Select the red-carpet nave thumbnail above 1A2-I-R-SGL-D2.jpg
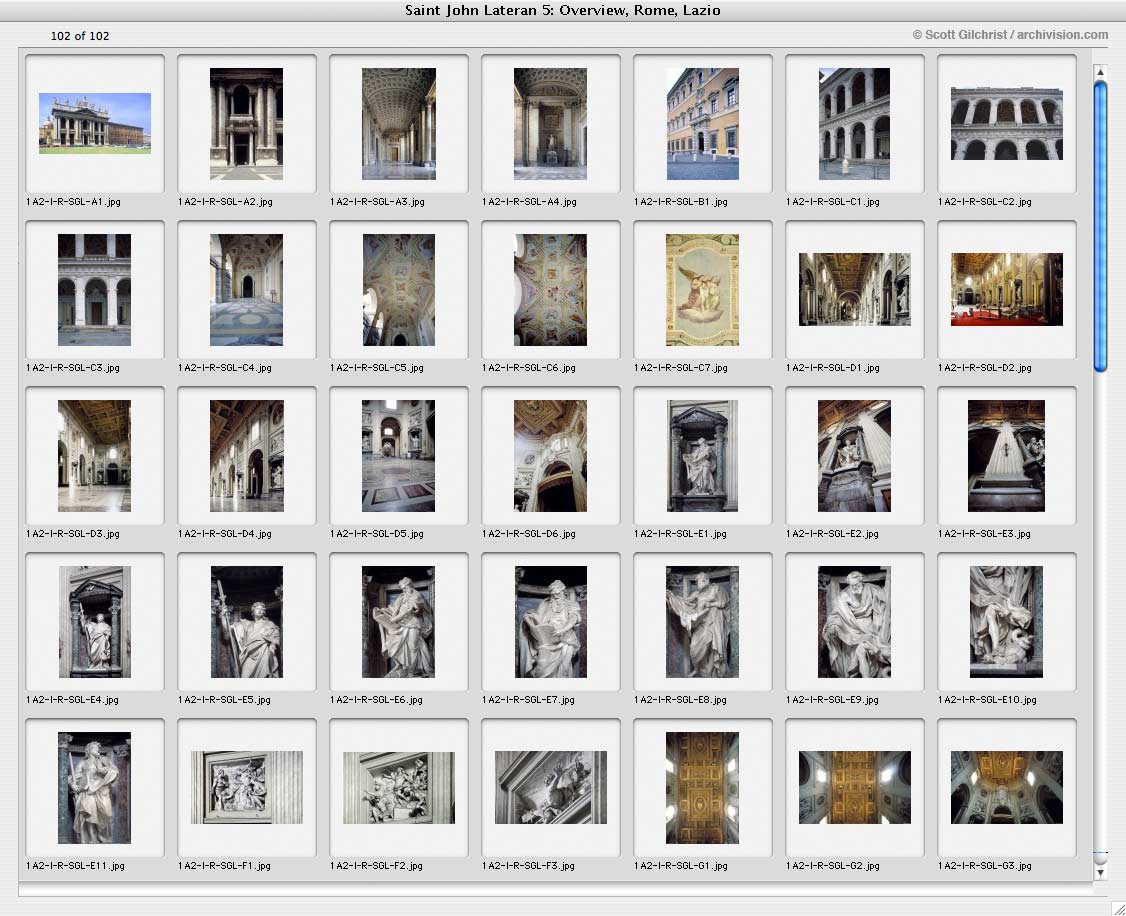 click(x=1007, y=289)
